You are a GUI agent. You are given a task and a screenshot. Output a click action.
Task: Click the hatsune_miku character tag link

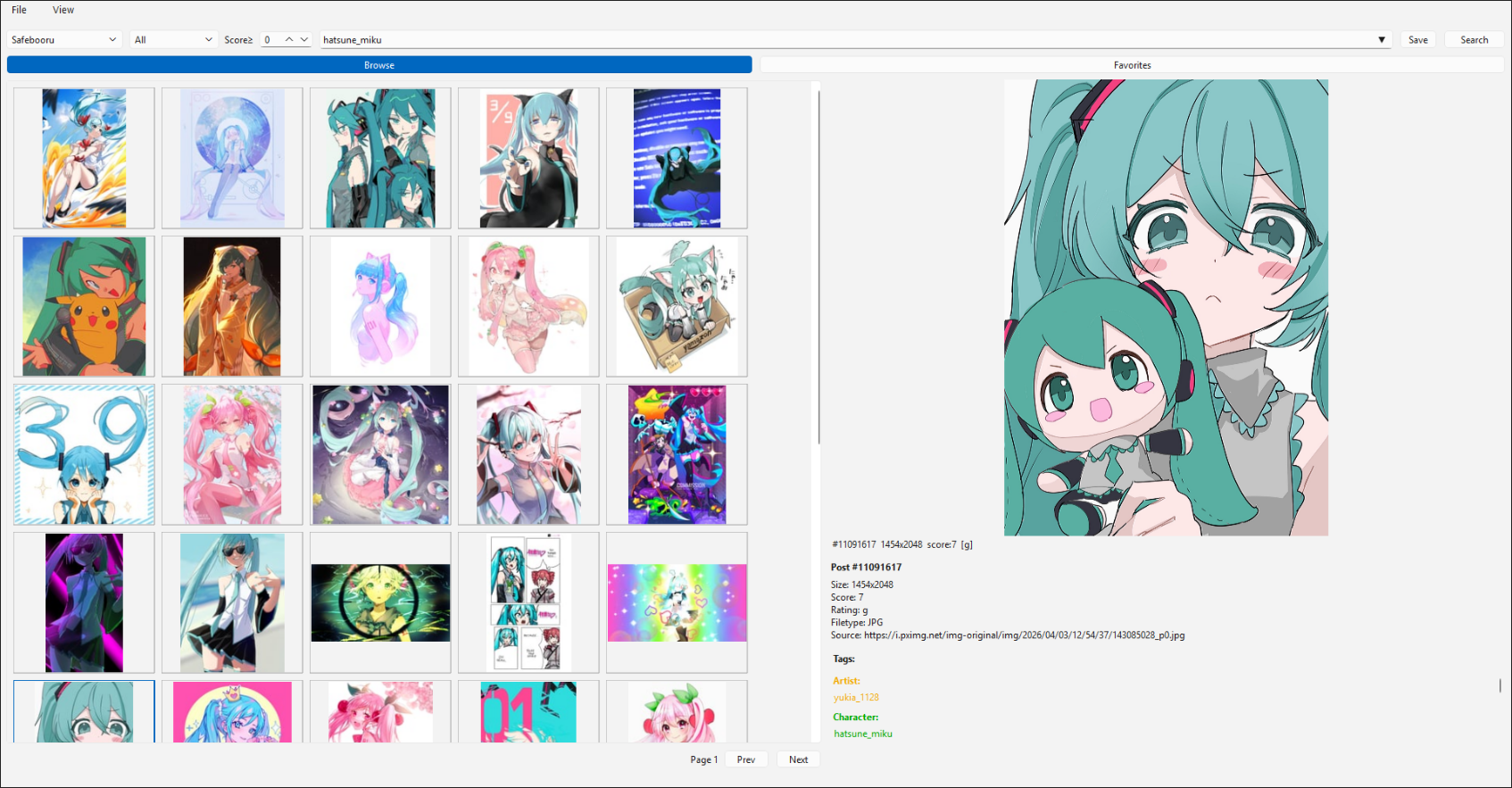(863, 734)
